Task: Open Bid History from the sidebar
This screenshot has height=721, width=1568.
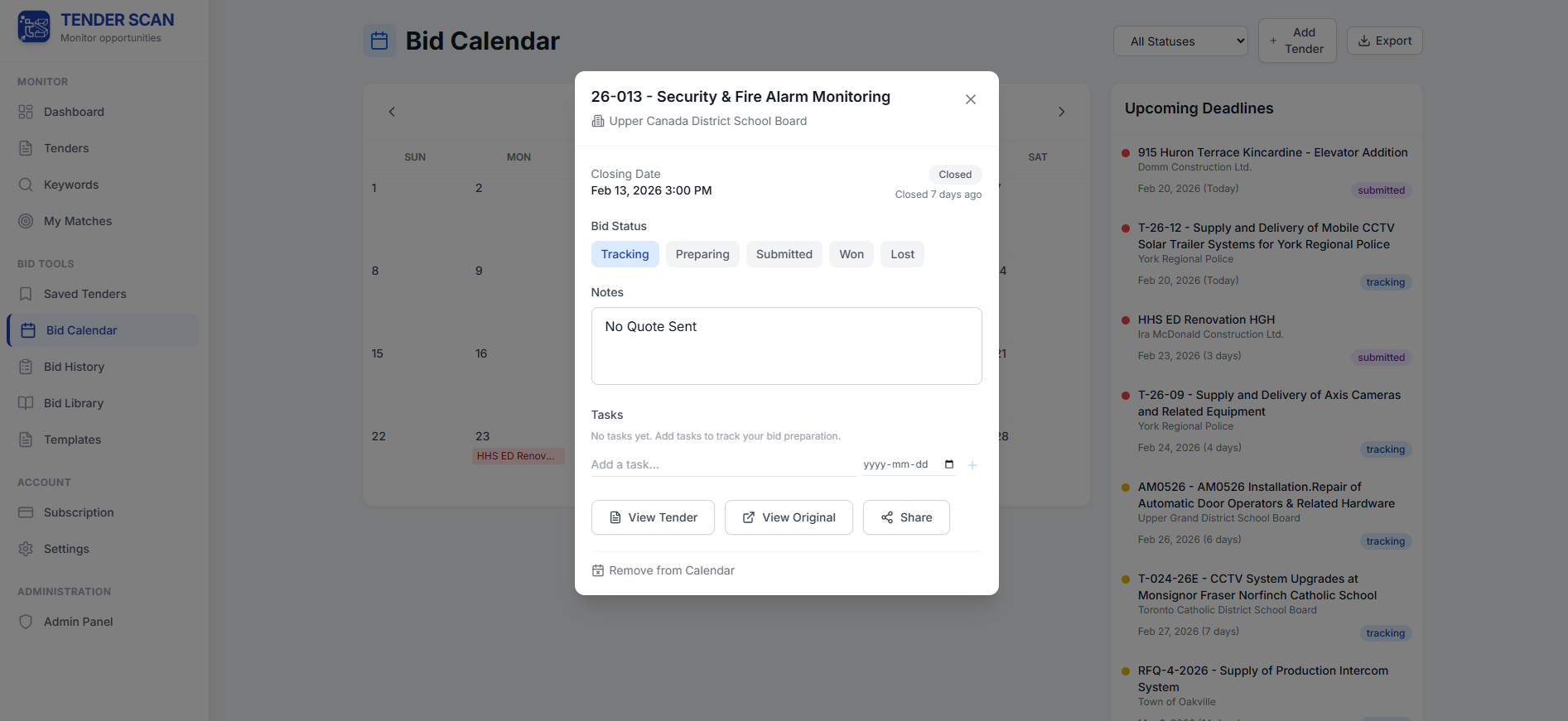Action: (74, 367)
